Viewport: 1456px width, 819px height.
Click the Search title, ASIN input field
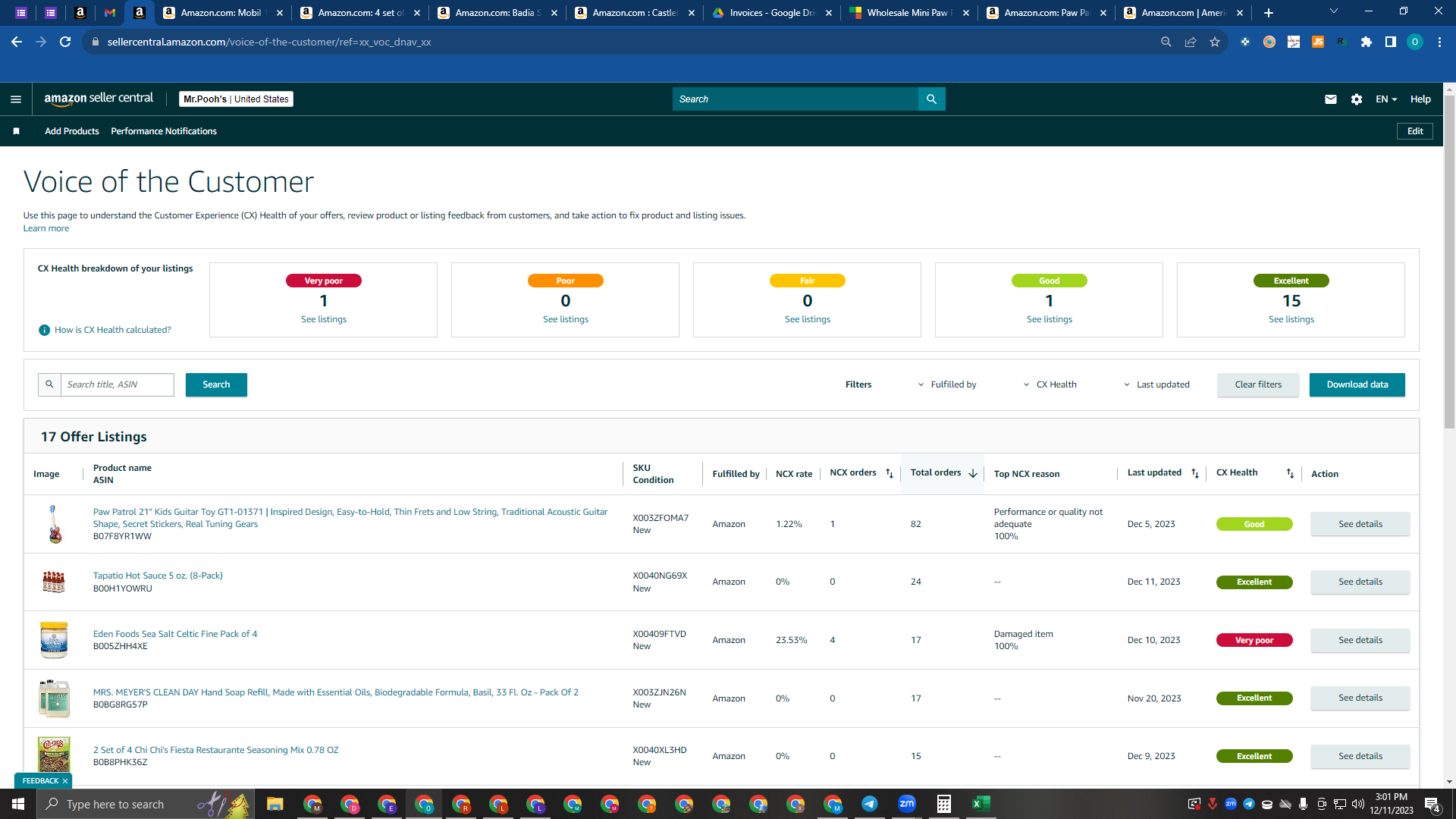coord(118,384)
